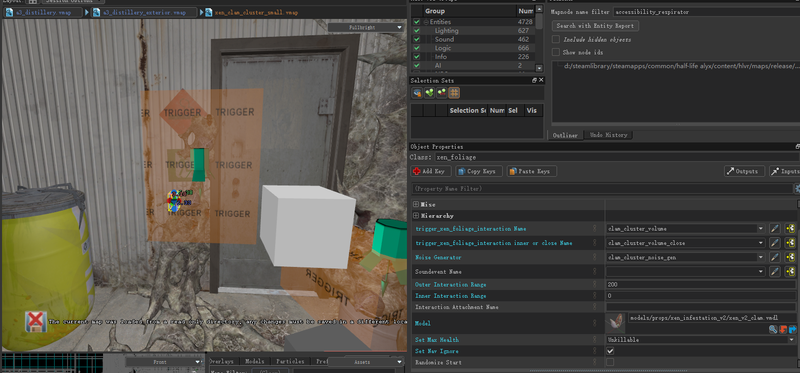This screenshot has width=800, height=373.
Task: Uncheck Set Nav Ignore checkbox
Action: (x=610, y=351)
